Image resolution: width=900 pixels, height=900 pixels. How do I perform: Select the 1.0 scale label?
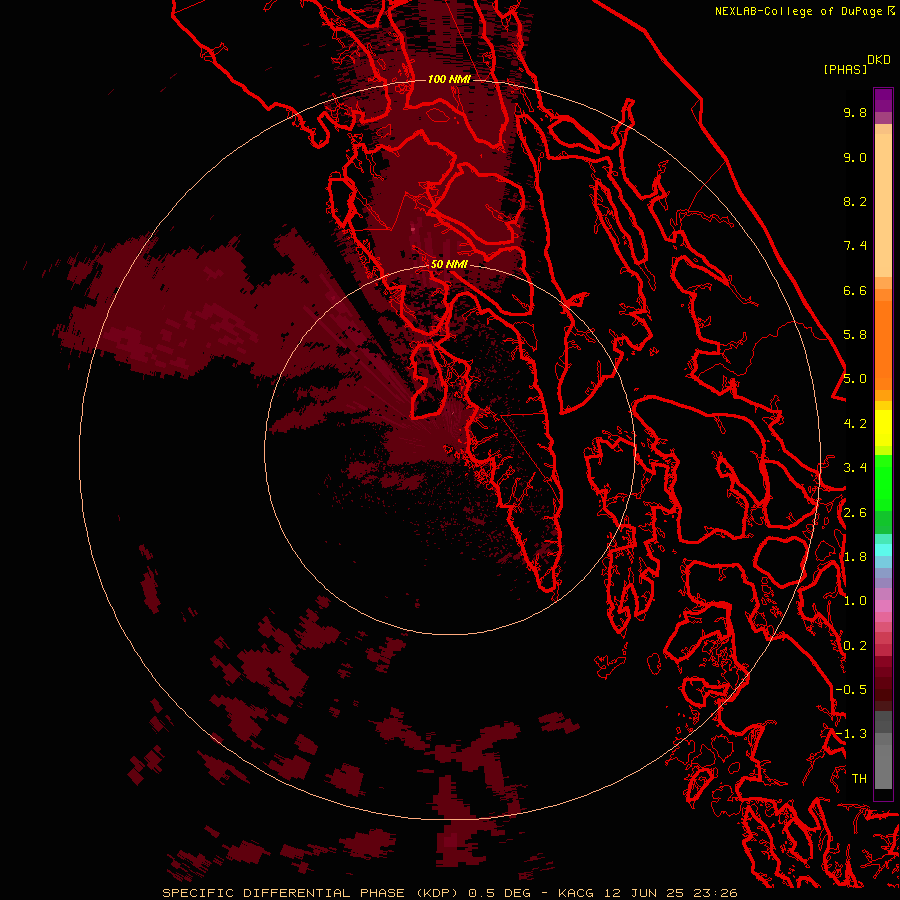(x=855, y=601)
